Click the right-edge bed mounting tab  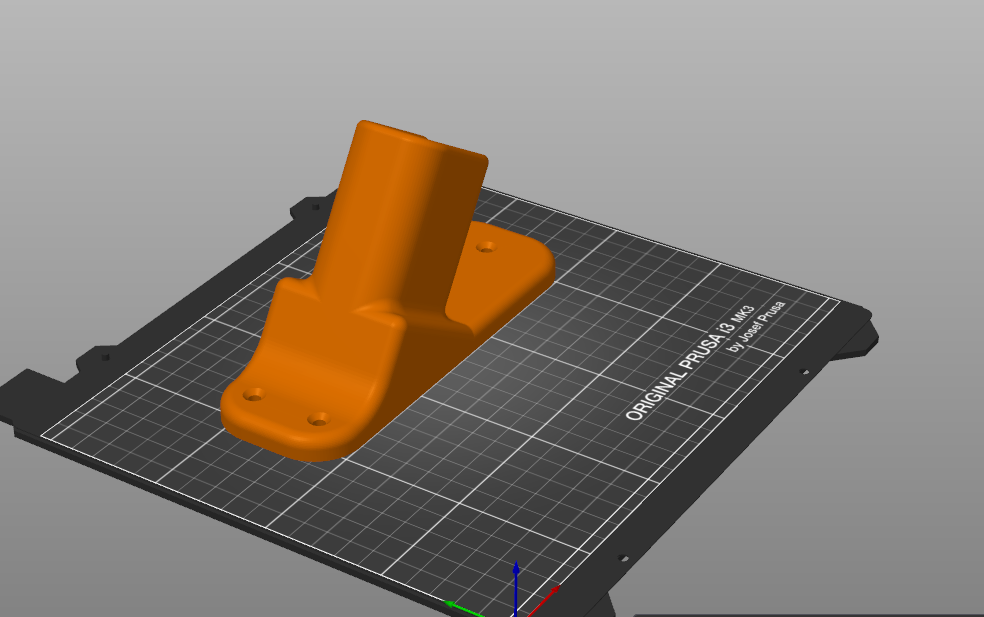coord(855,339)
